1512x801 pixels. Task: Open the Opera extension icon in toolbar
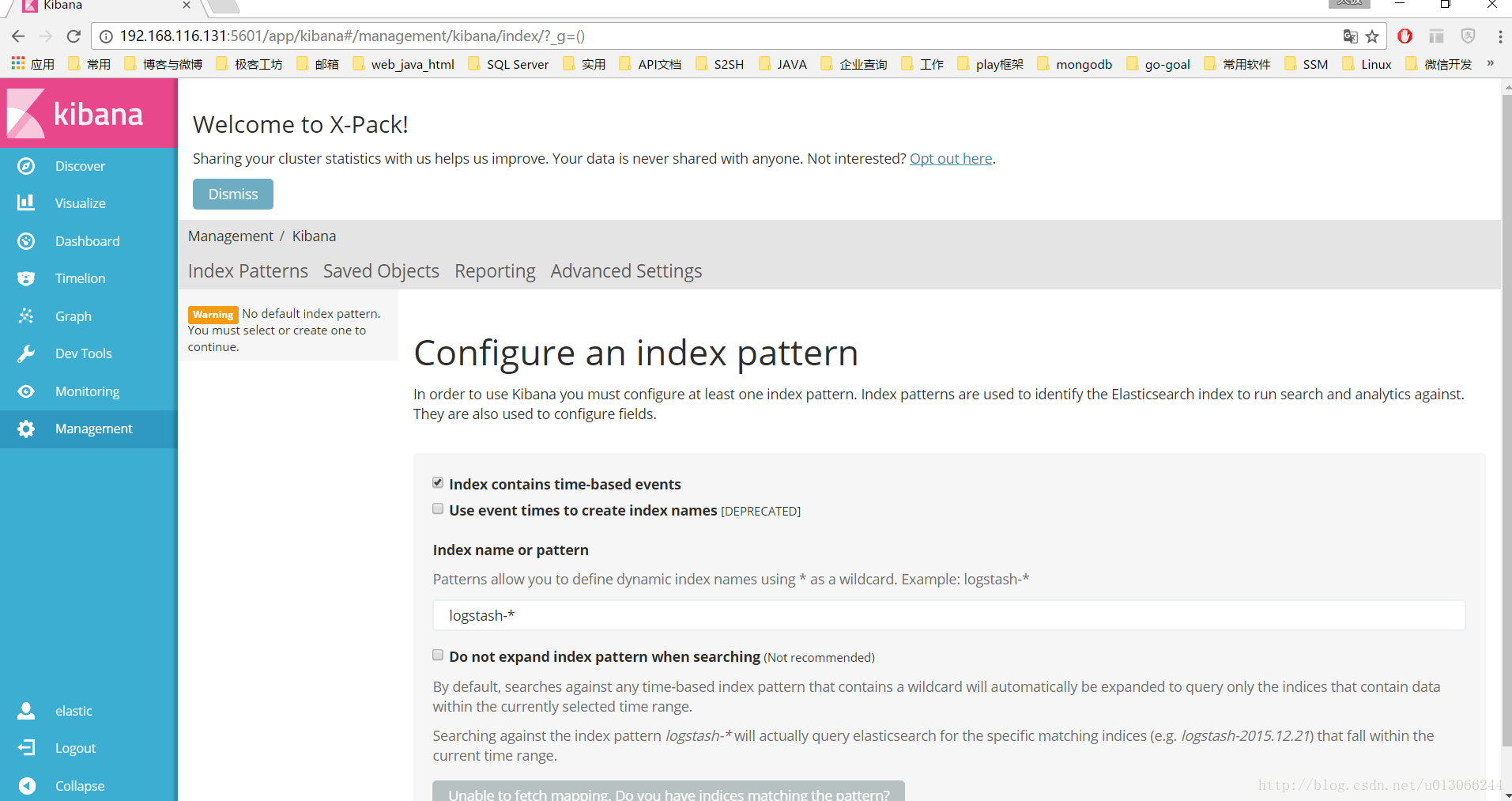point(1405,36)
